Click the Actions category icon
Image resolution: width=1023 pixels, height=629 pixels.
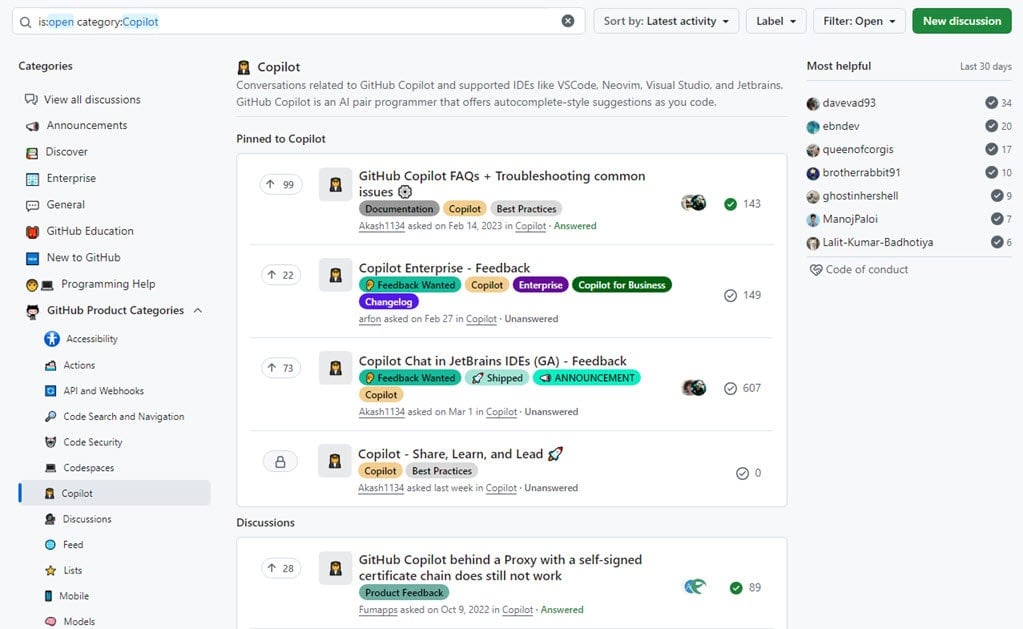50,365
